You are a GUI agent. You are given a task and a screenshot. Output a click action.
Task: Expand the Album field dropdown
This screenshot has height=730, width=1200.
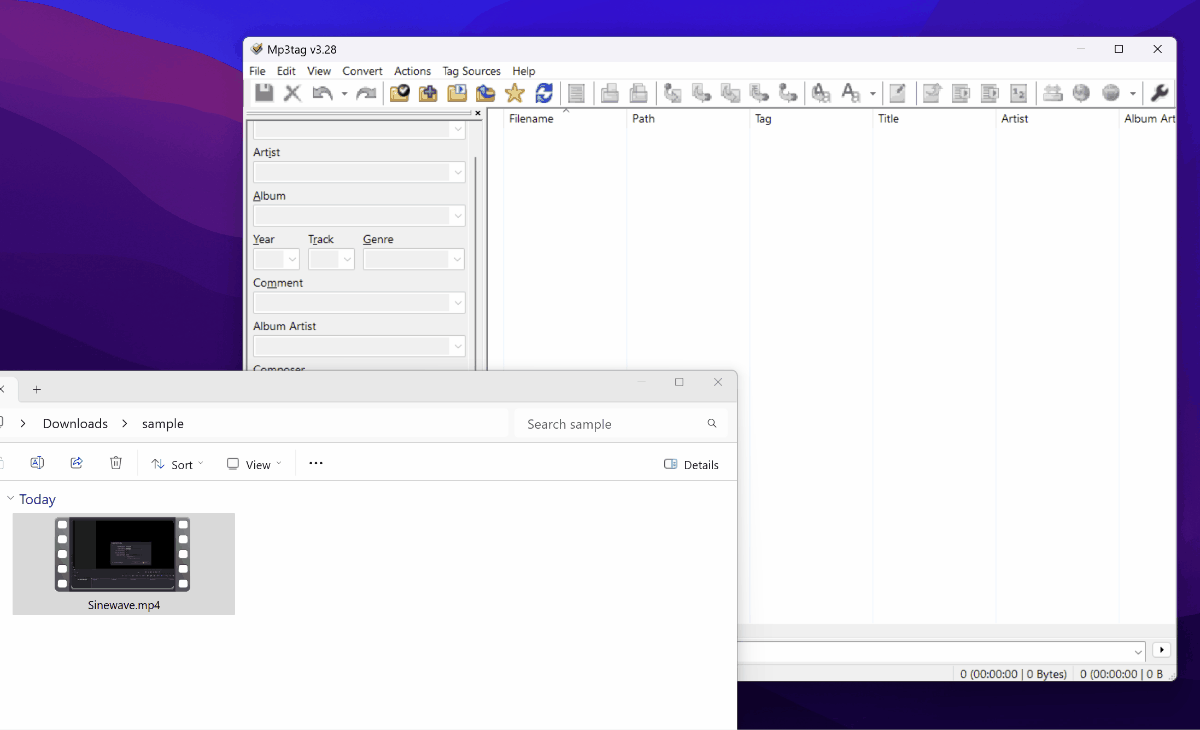[458, 216]
